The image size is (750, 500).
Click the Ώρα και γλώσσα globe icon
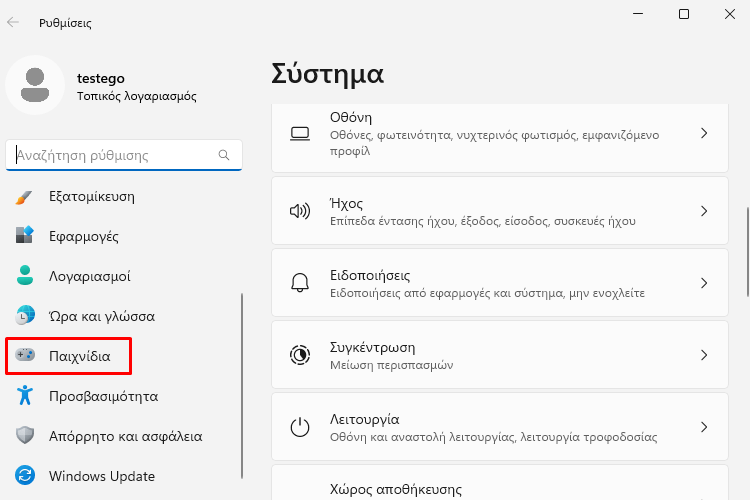(25, 315)
